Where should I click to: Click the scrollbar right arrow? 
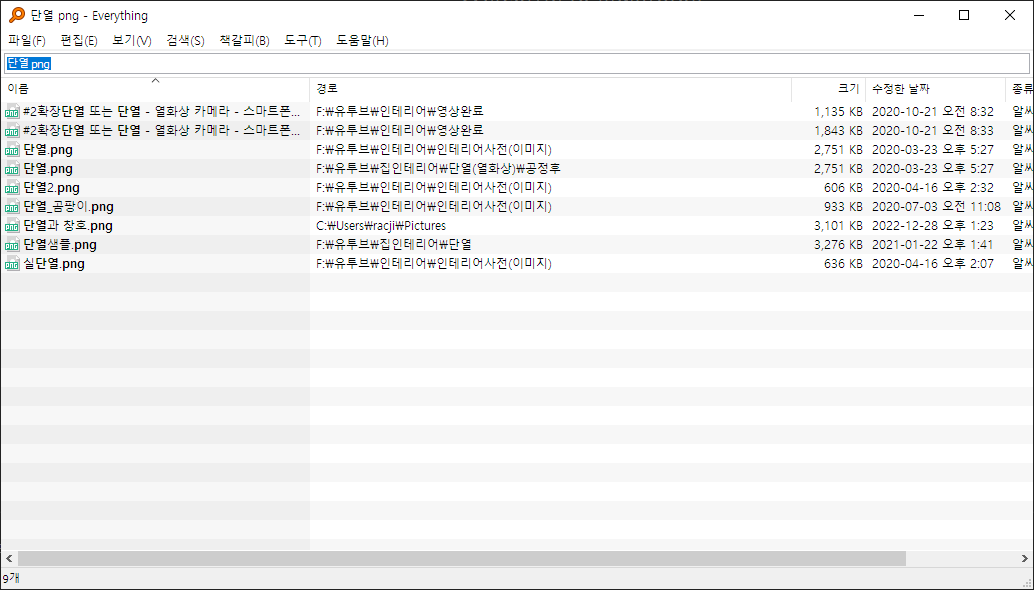click(x=1025, y=559)
